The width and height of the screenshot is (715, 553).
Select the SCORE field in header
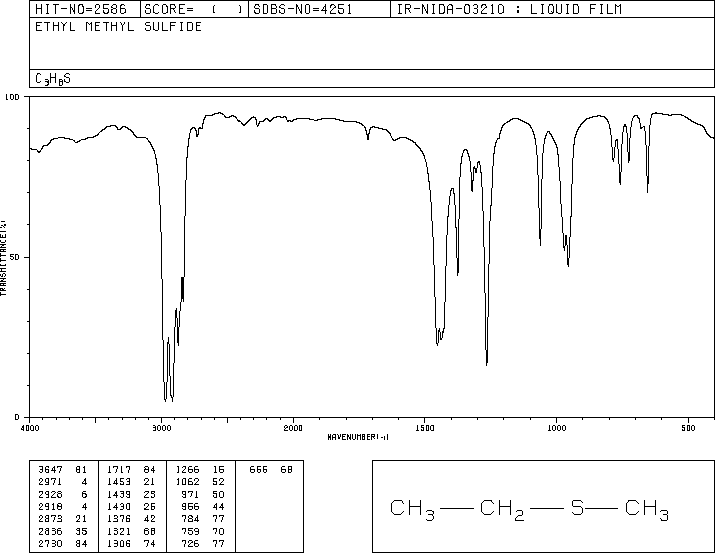tap(194, 9)
